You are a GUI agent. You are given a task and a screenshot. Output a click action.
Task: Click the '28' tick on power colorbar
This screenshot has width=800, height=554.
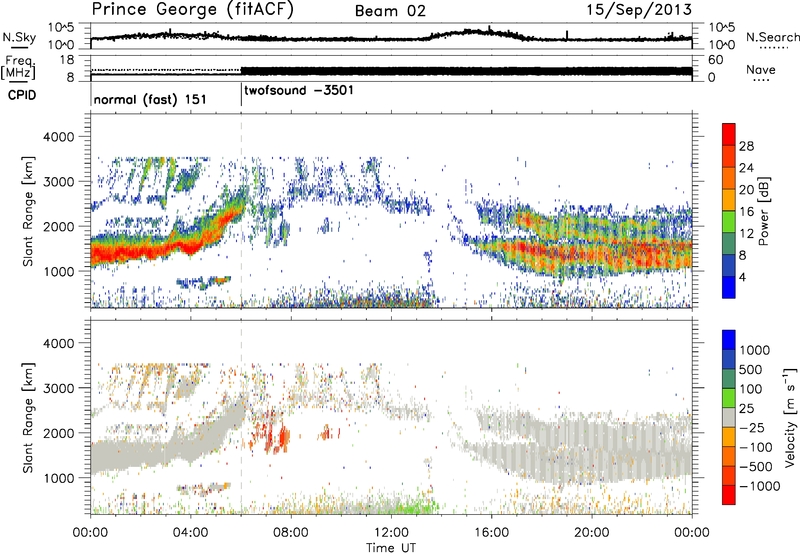pos(746,146)
